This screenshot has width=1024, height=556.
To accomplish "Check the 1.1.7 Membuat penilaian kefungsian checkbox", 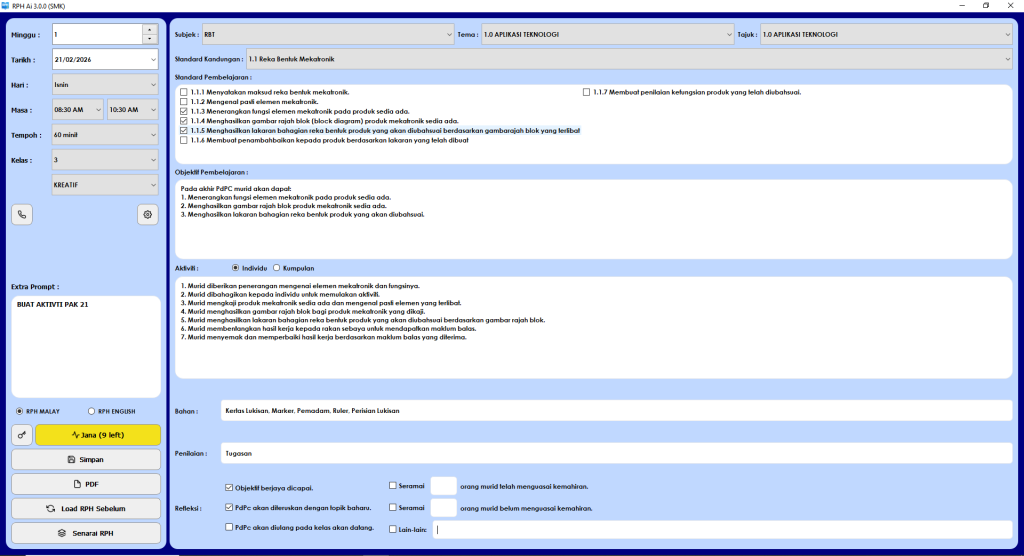I will tap(586, 92).
